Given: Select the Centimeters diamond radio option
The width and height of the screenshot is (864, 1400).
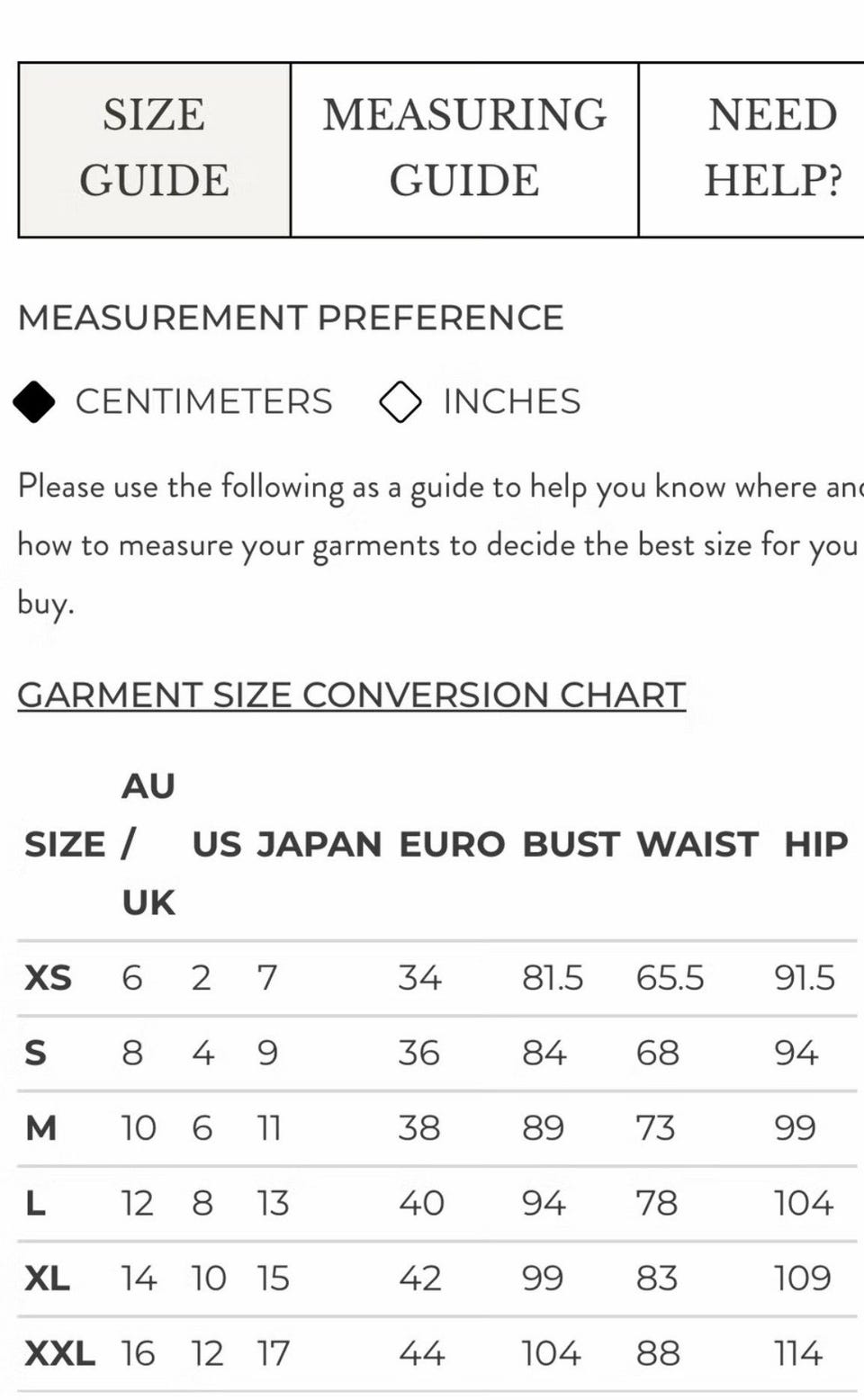Looking at the screenshot, I should click(x=34, y=401).
